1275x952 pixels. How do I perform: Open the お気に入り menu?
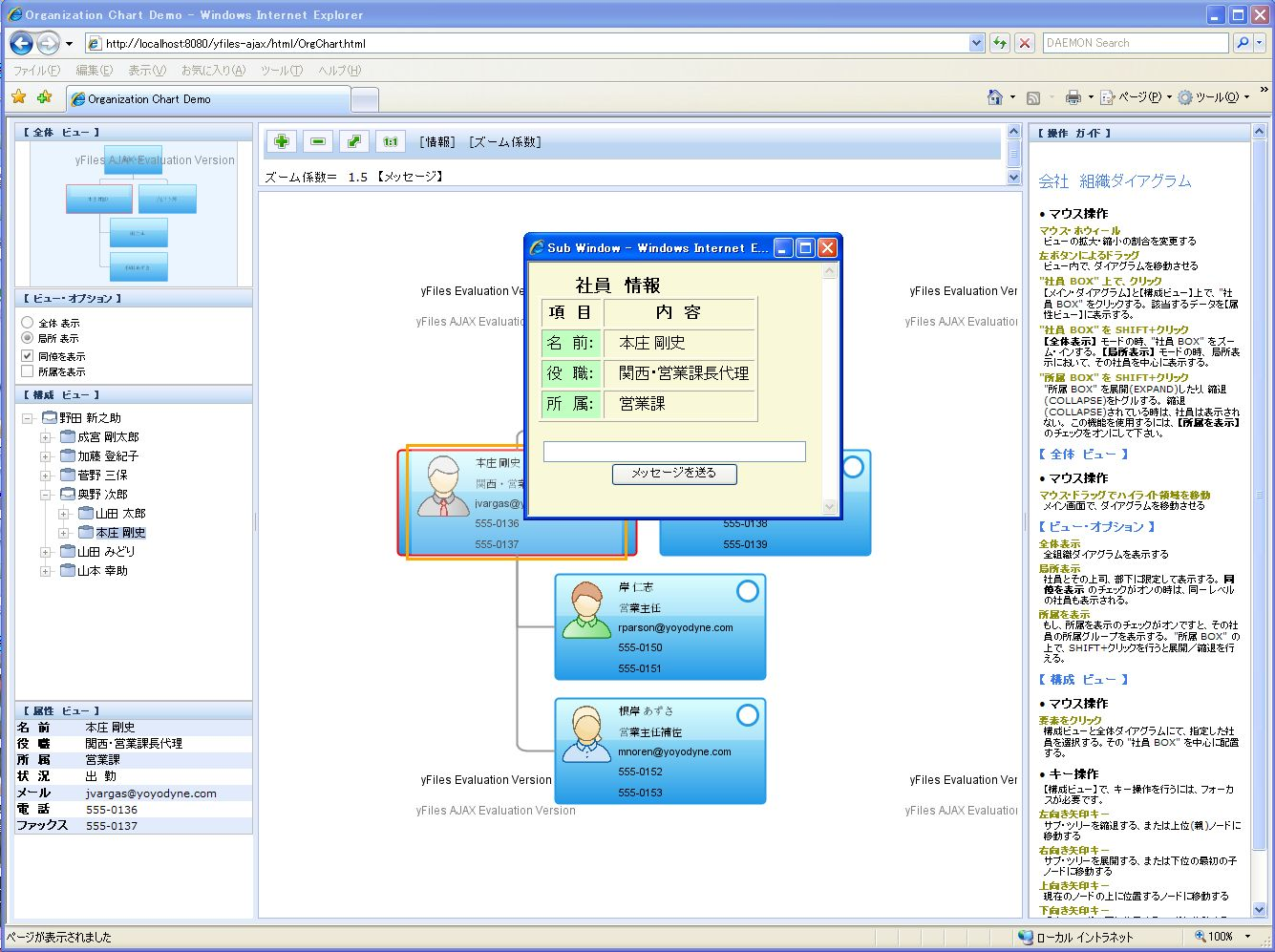coord(213,71)
